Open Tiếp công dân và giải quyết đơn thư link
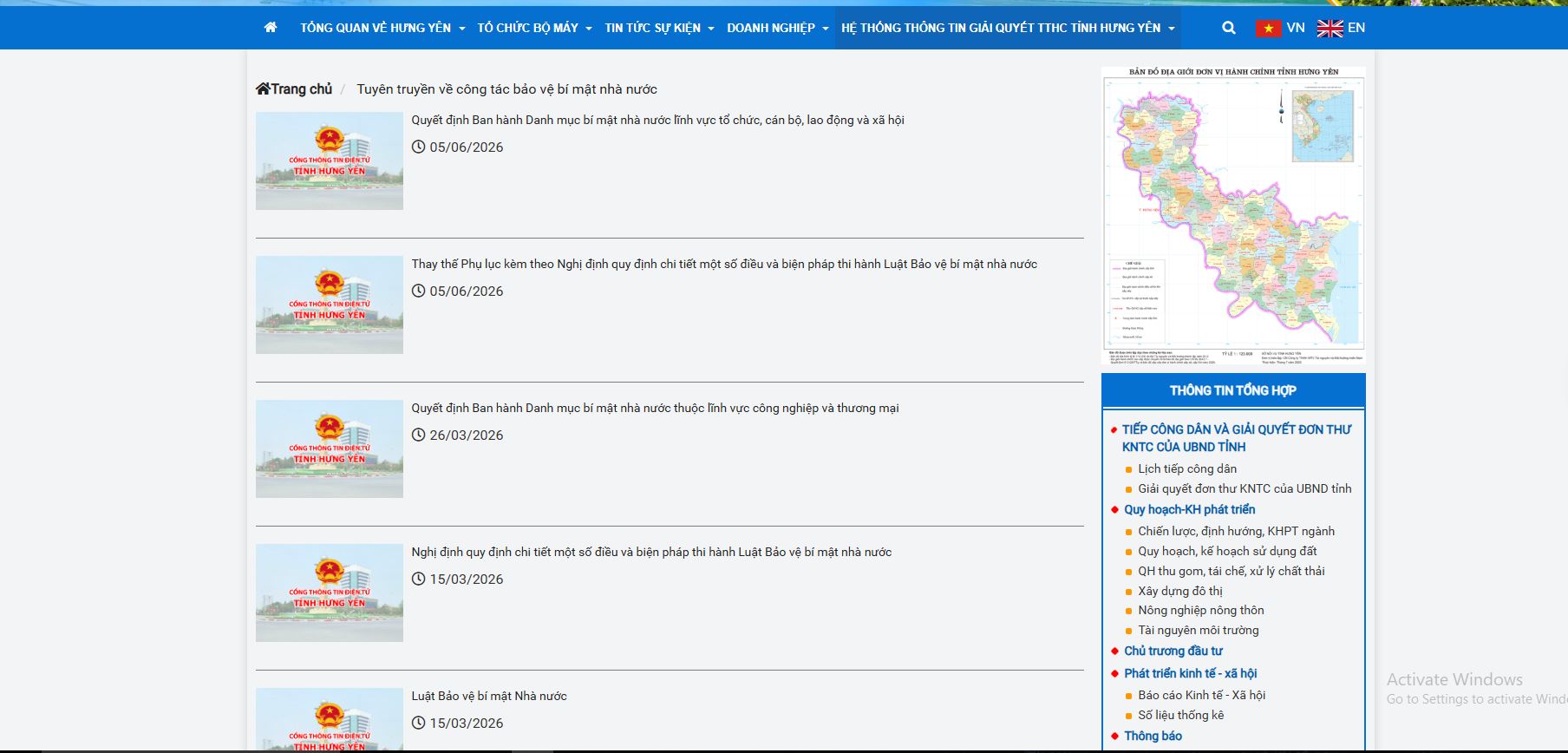This screenshot has width=1568, height=753. 1237,438
